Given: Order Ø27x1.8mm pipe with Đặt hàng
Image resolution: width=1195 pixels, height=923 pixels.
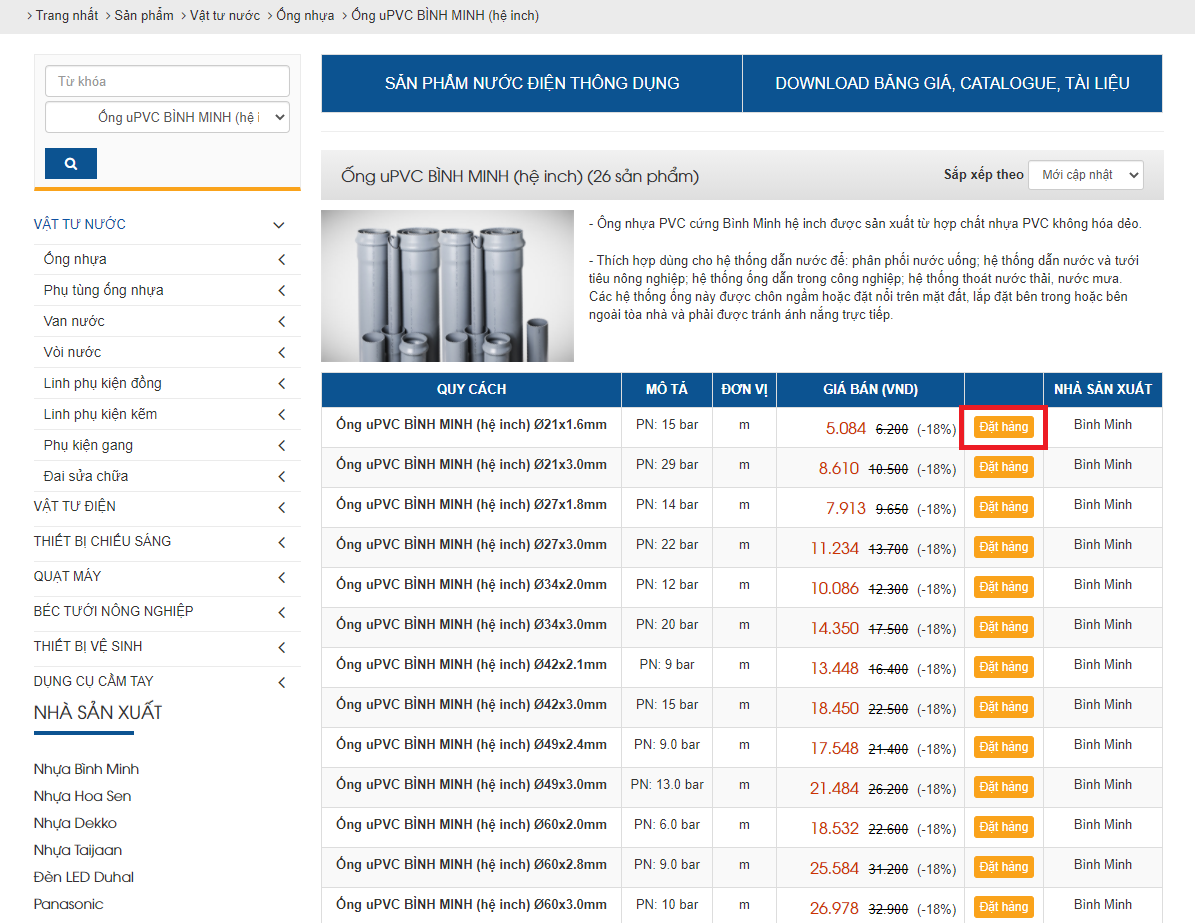Looking at the screenshot, I should pyautogui.click(x=1004, y=507).
